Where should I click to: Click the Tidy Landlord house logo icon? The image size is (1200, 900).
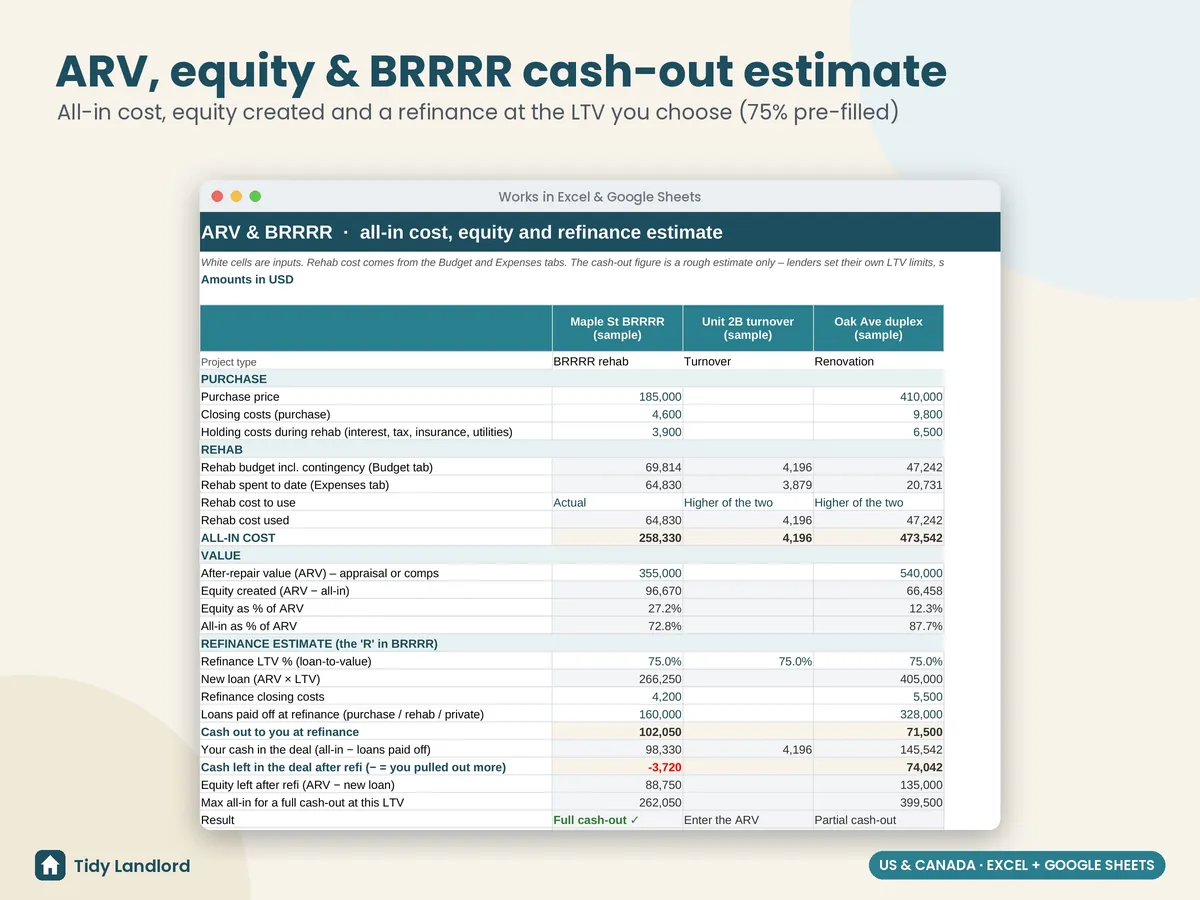click(x=50, y=865)
